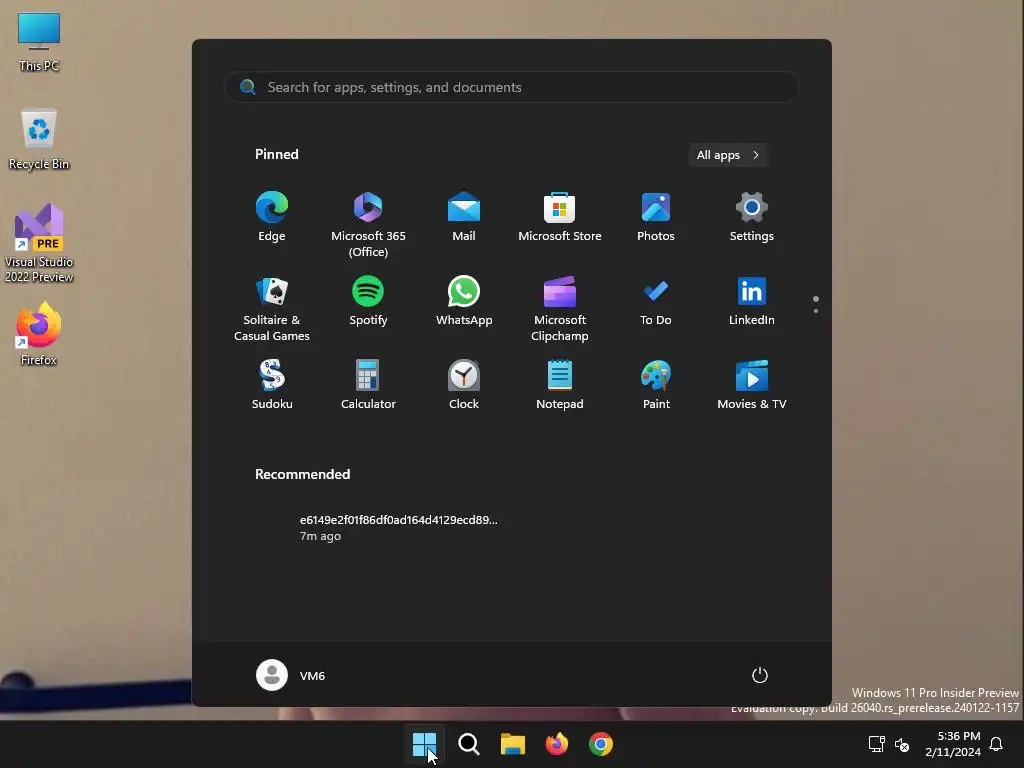Screen dimensions: 1024x768
Task: Open the Mail app
Action: click(464, 217)
